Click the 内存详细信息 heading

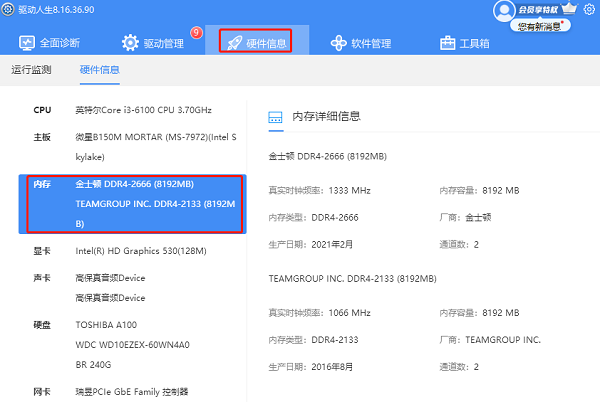(326, 116)
